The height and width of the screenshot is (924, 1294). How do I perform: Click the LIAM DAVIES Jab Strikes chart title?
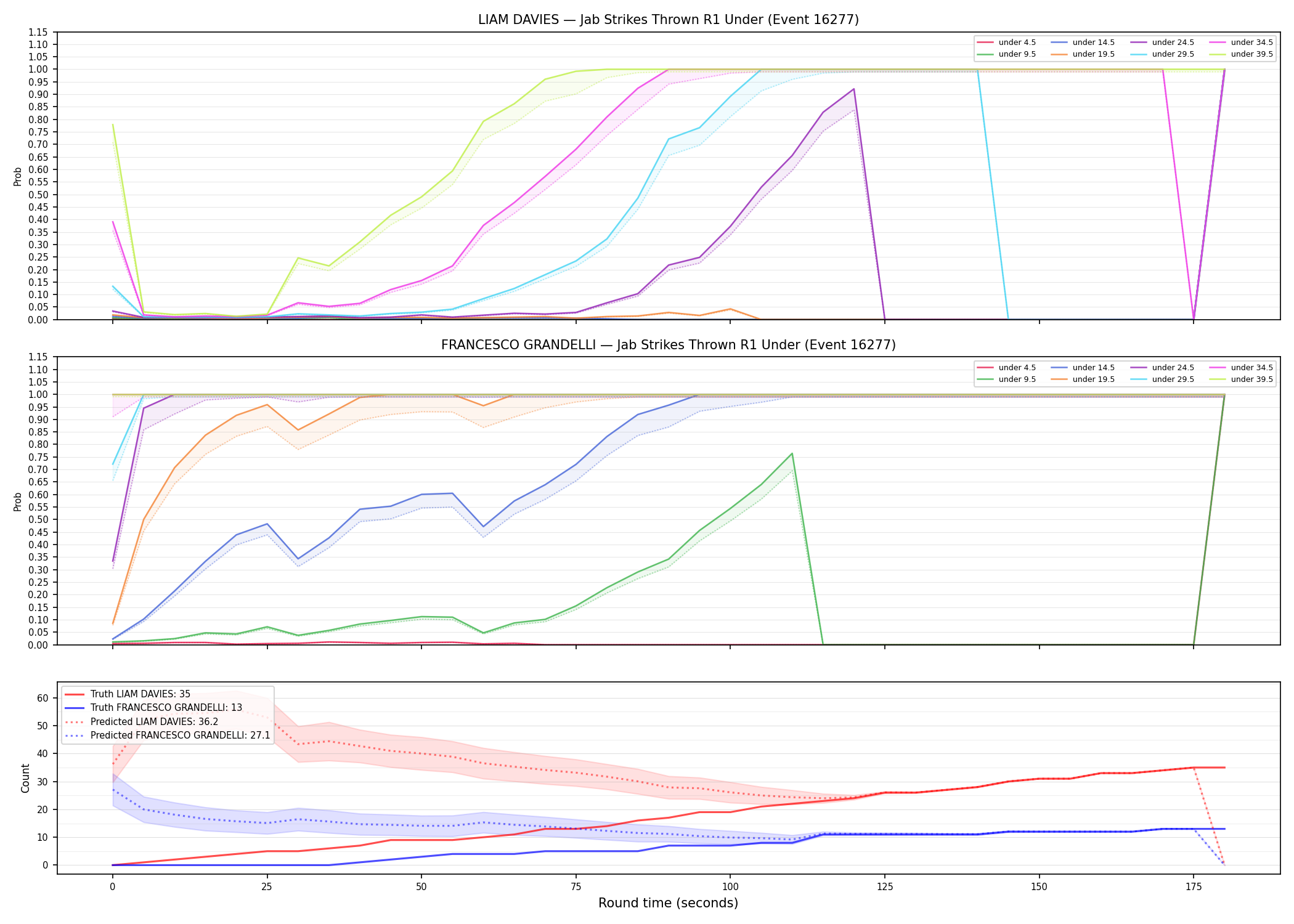[x=669, y=20]
